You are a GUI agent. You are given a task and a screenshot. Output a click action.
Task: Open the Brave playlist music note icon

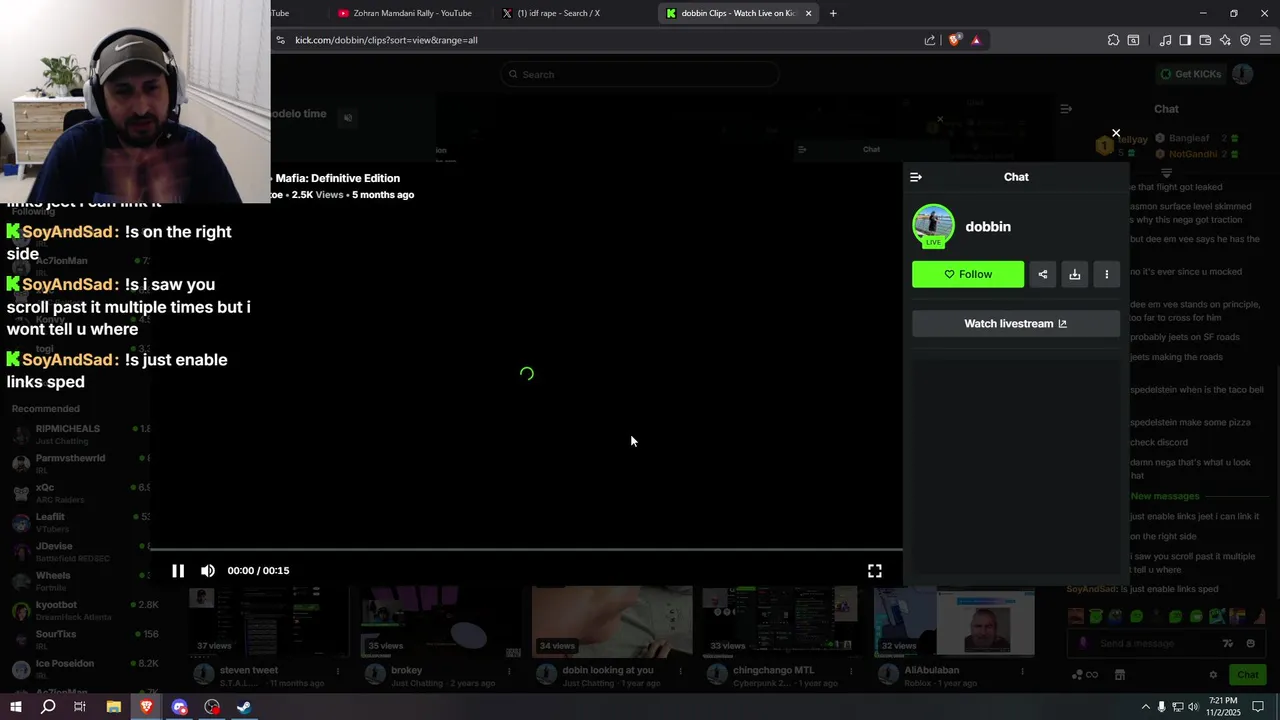(x=1165, y=40)
